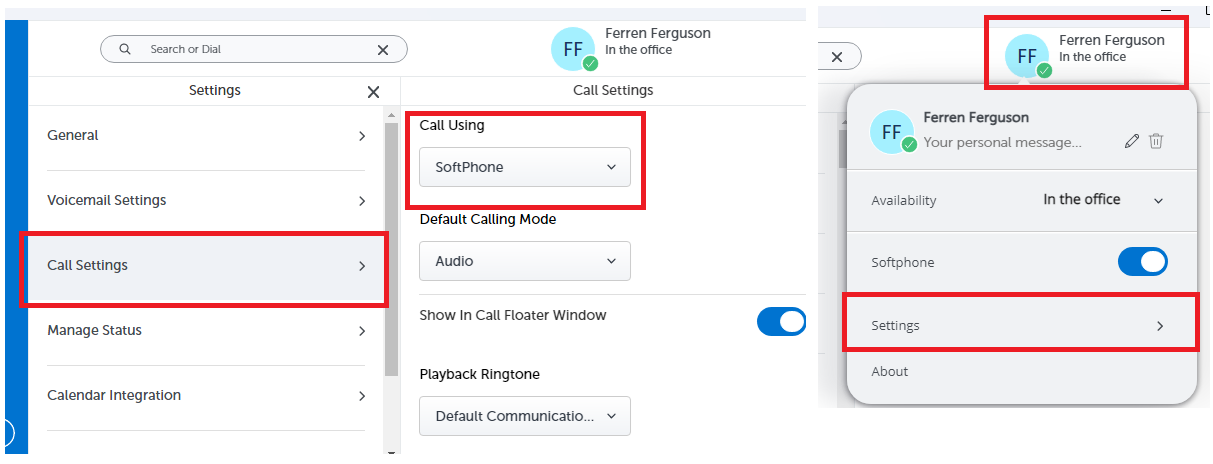
Task: Click the clear X button in right panel
Action: click(x=837, y=57)
